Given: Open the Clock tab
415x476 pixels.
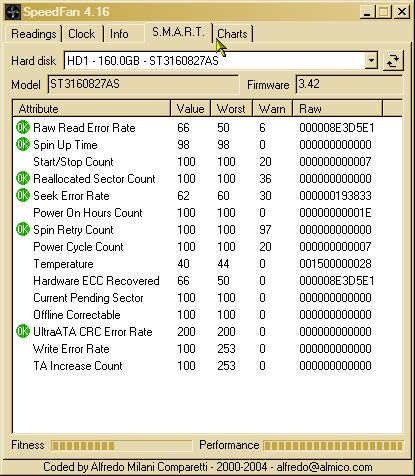Looking at the screenshot, I should click(82, 34).
